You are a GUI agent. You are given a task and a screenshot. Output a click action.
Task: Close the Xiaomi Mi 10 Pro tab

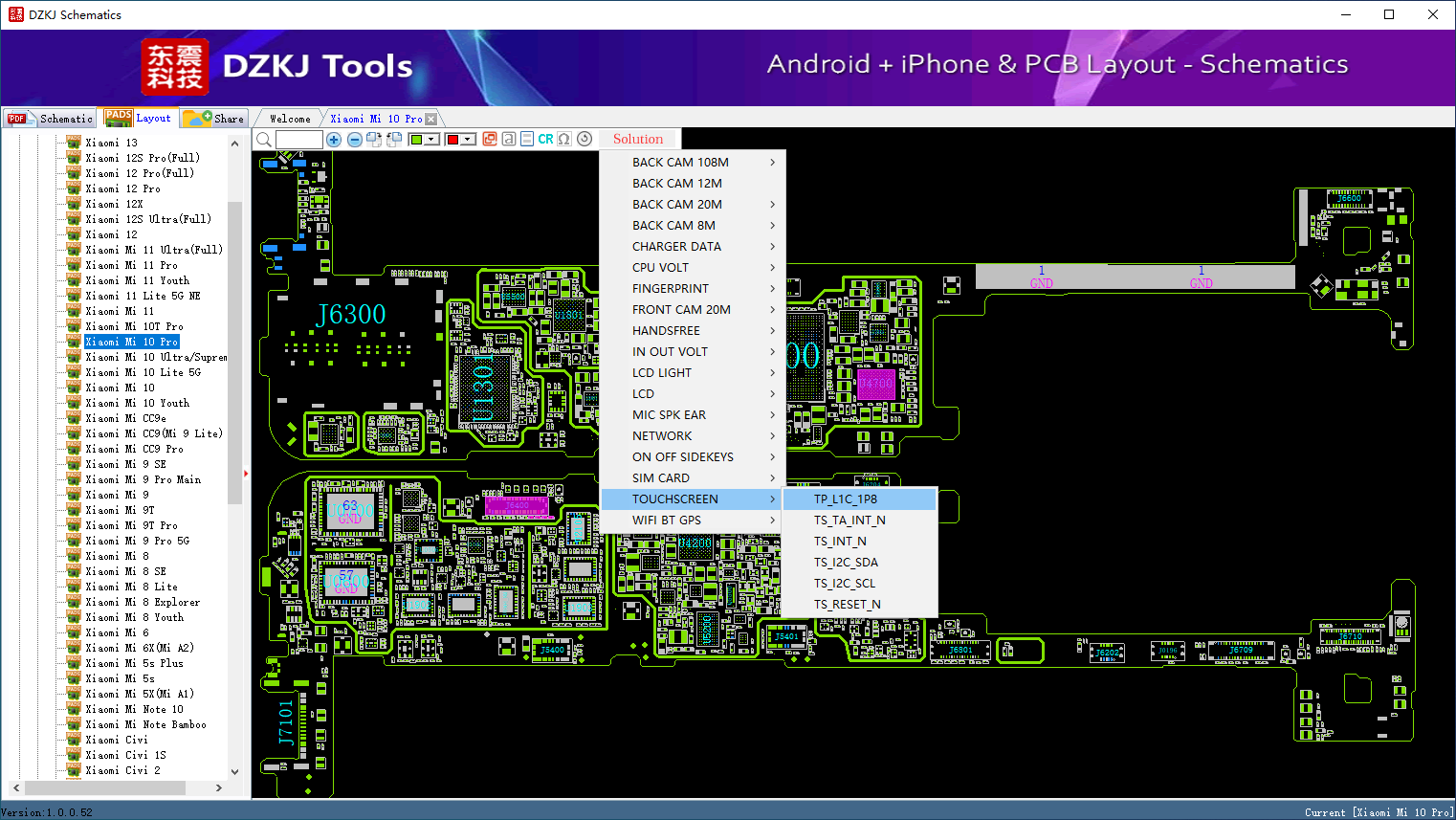click(430, 119)
